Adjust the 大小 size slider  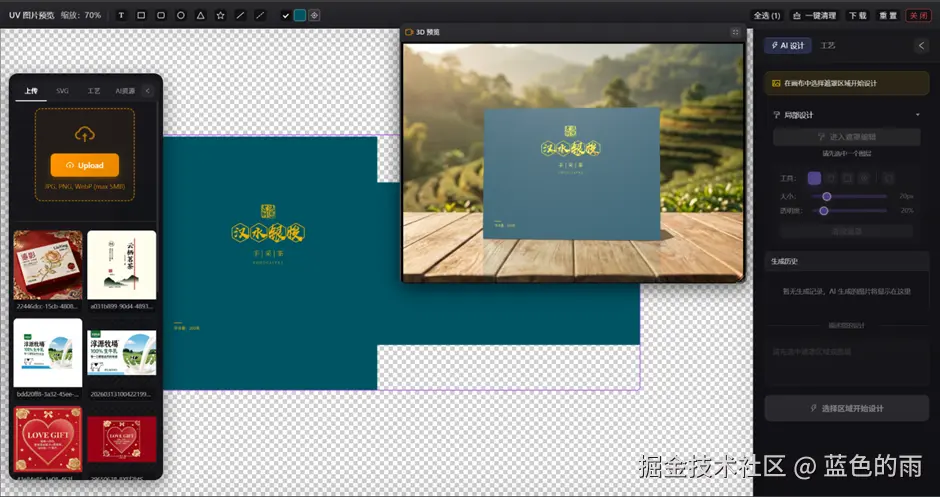(849, 196)
